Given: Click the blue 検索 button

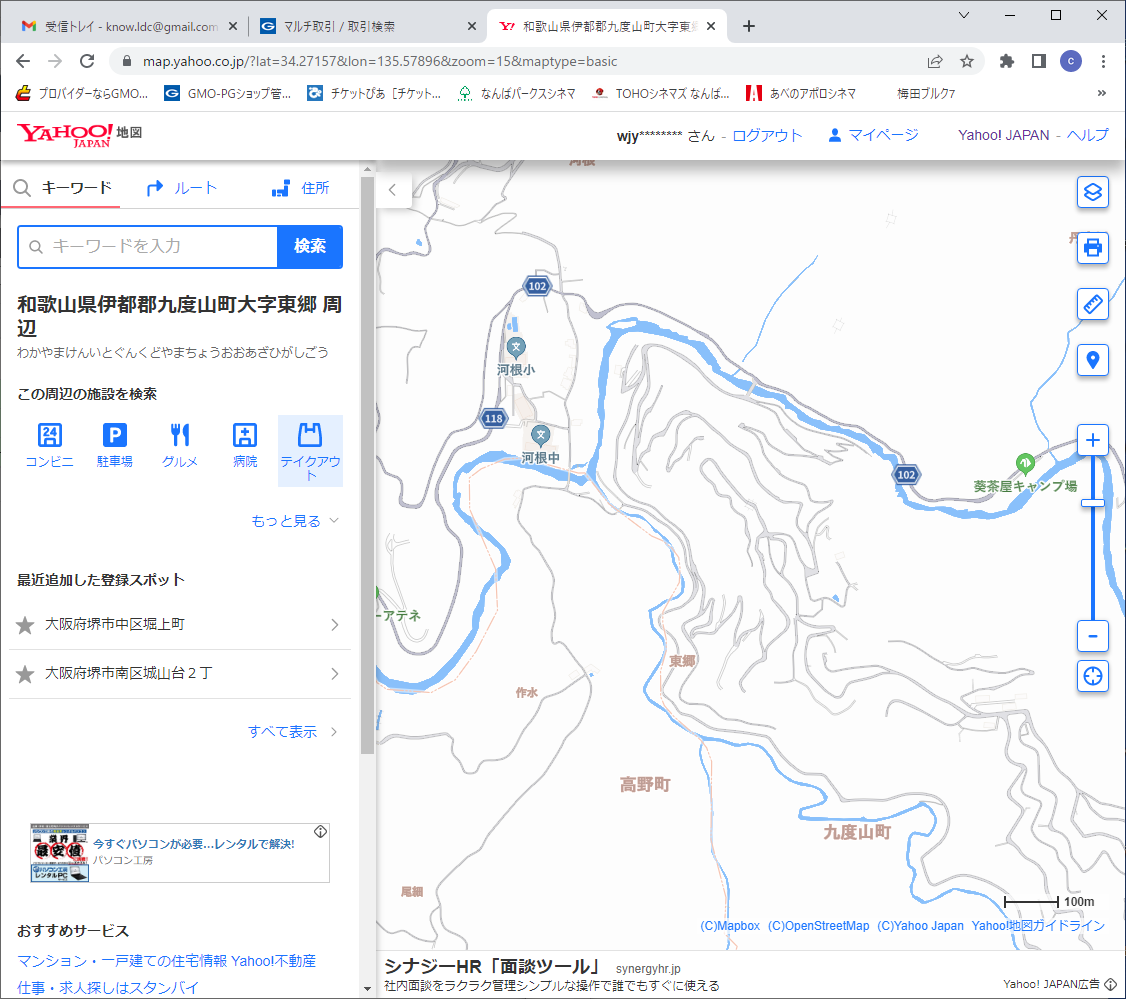Looking at the screenshot, I should coord(310,247).
